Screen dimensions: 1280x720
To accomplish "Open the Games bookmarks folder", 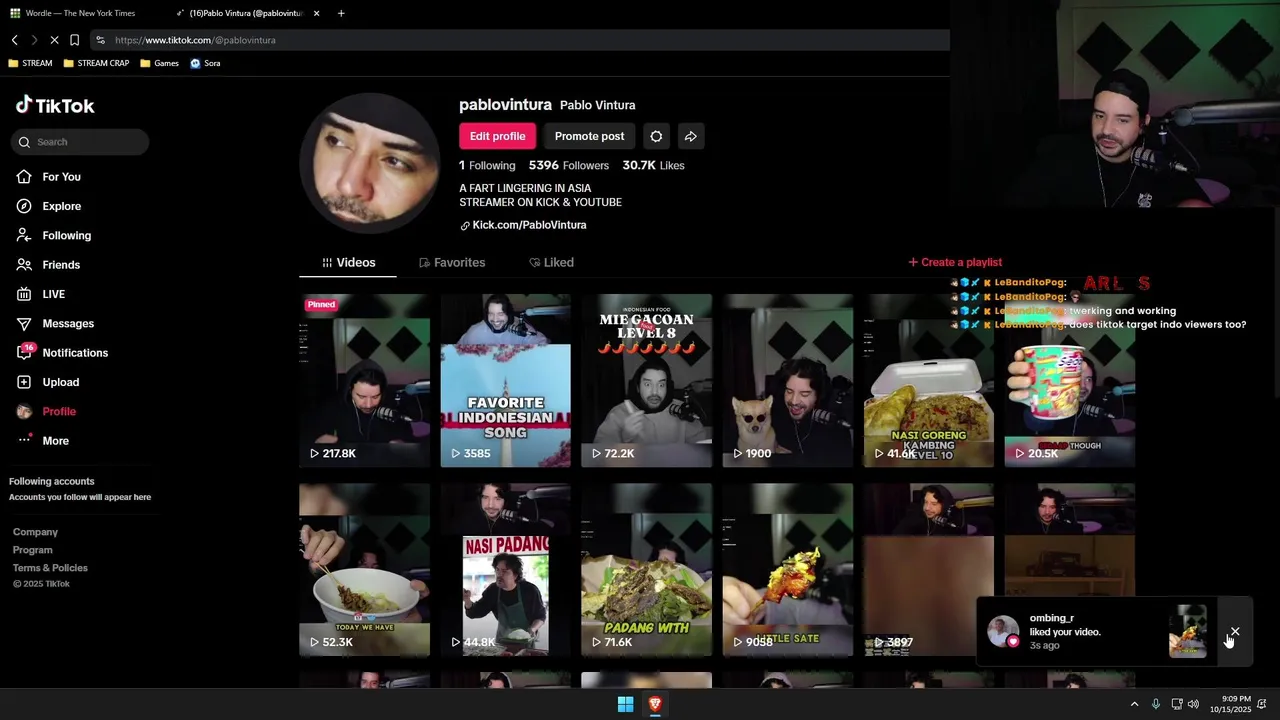I will pyautogui.click(x=160, y=63).
